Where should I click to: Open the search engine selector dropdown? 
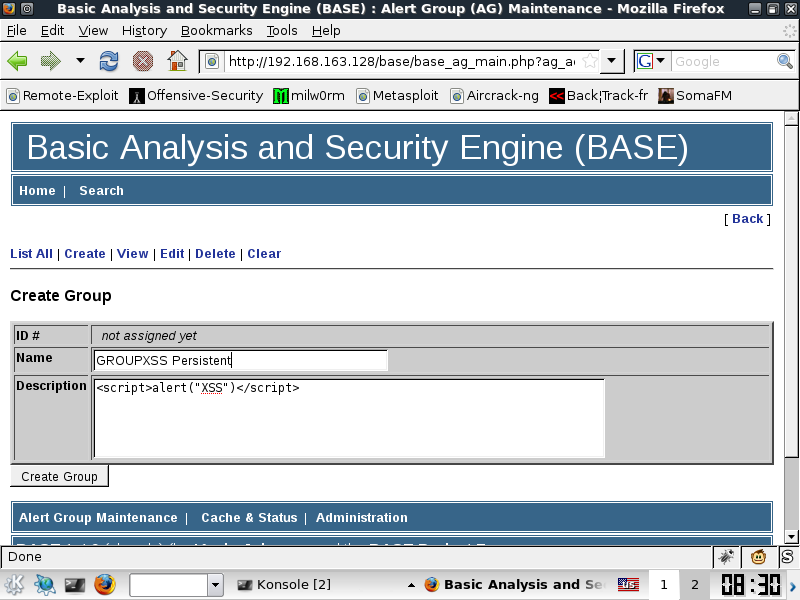(652, 62)
